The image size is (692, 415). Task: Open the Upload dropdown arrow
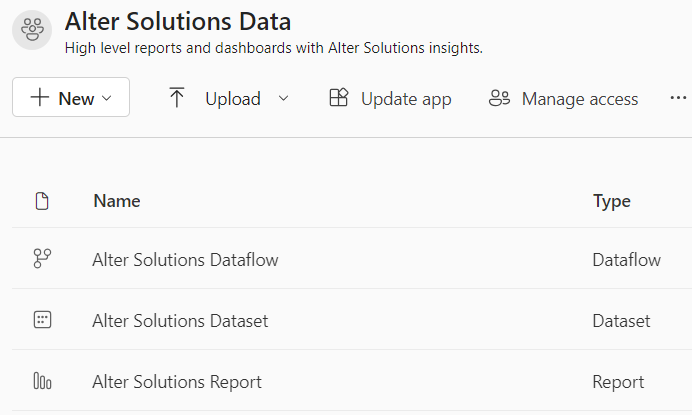tap(283, 98)
